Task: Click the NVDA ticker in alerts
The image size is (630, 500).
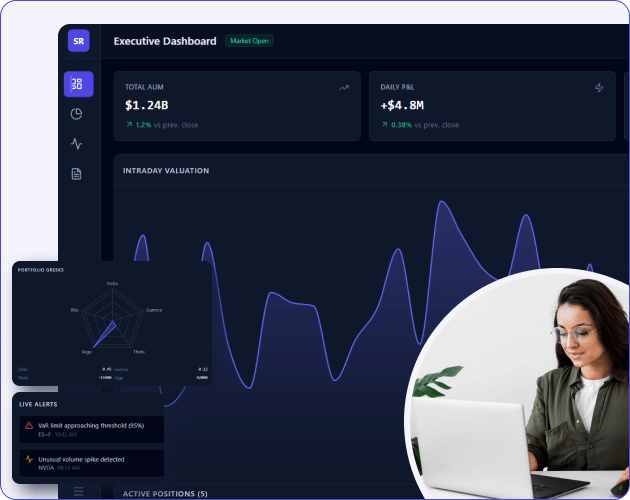Action: click(46, 468)
